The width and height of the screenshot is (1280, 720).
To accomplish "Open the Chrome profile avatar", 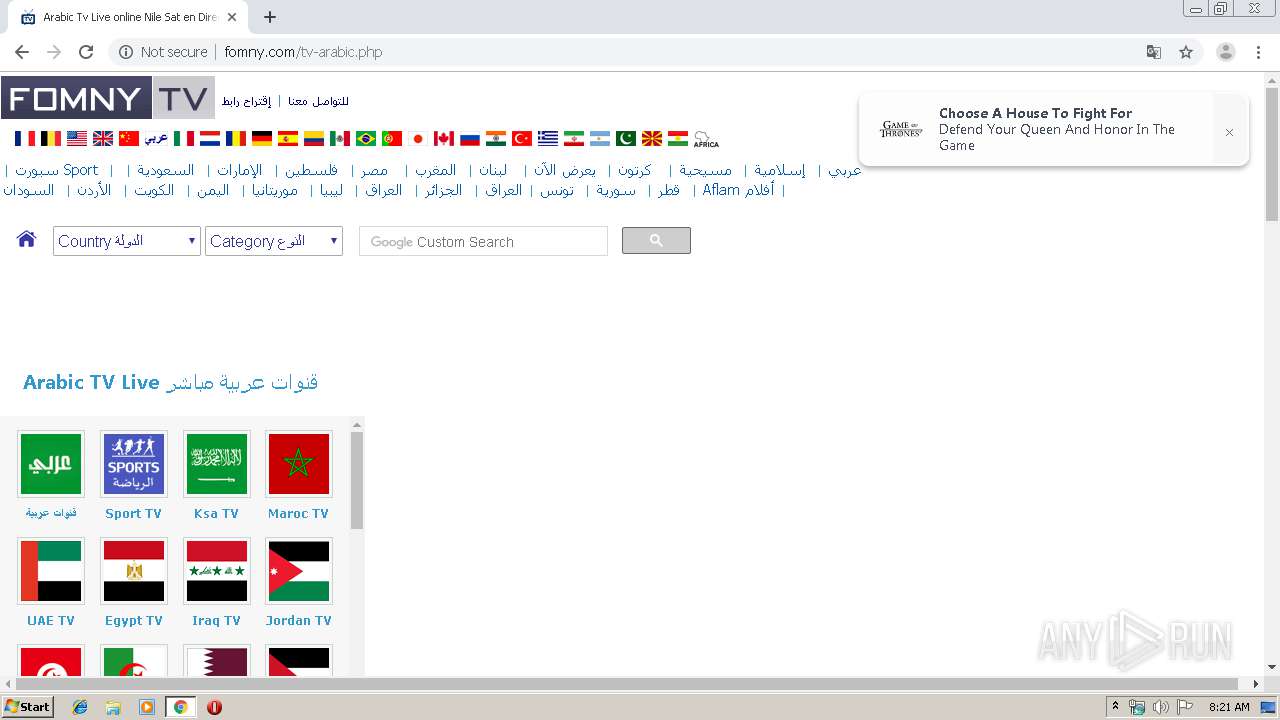I will click(x=1226, y=52).
